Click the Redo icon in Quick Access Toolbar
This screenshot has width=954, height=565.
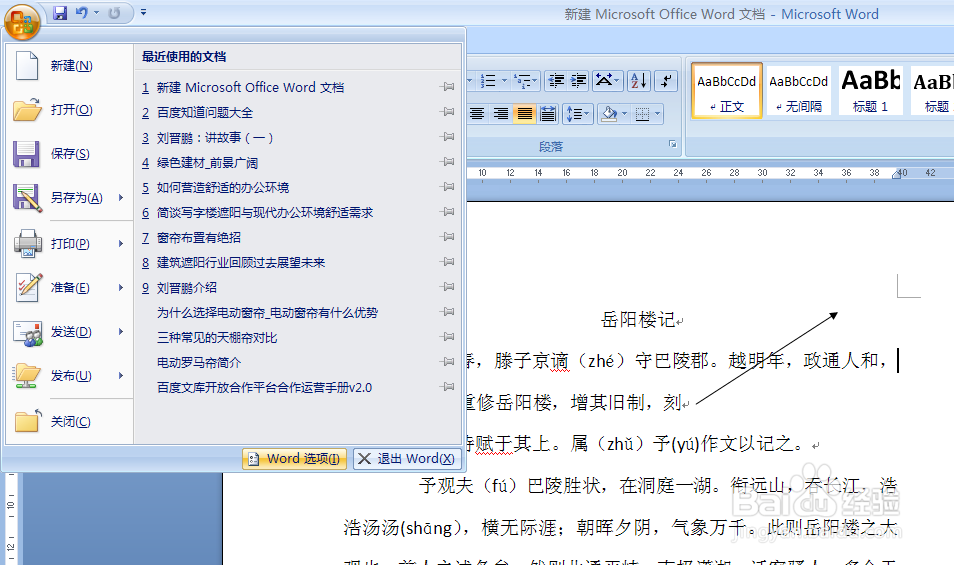point(114,13)
